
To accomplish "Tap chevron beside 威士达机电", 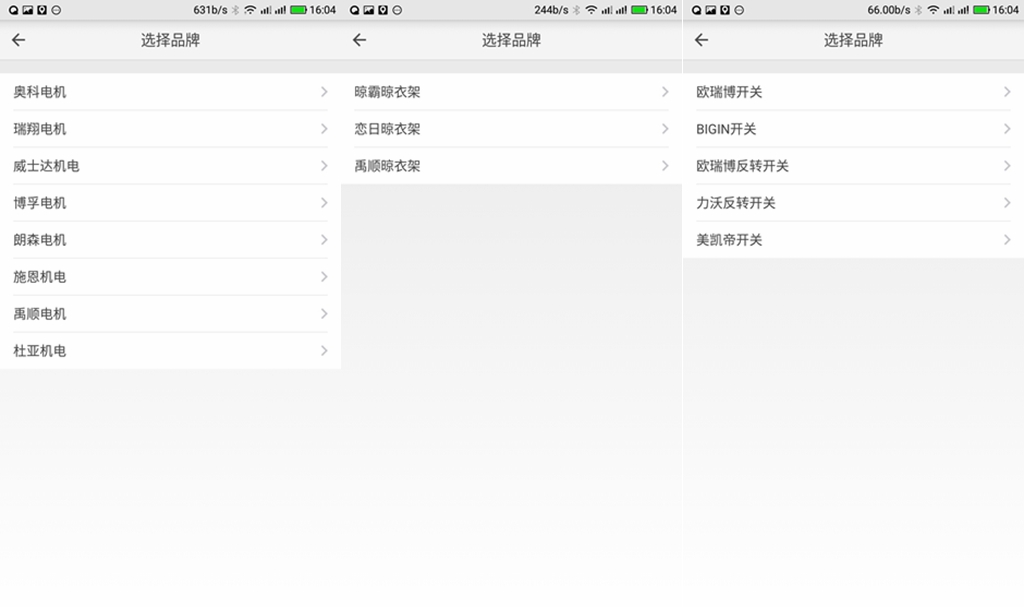I will [324, 166].
